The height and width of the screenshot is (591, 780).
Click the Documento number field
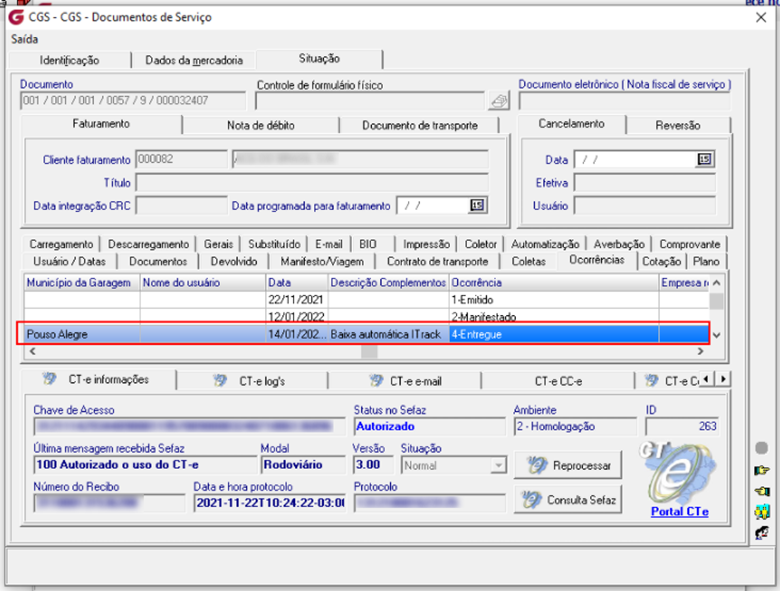(x=133, y=100)
